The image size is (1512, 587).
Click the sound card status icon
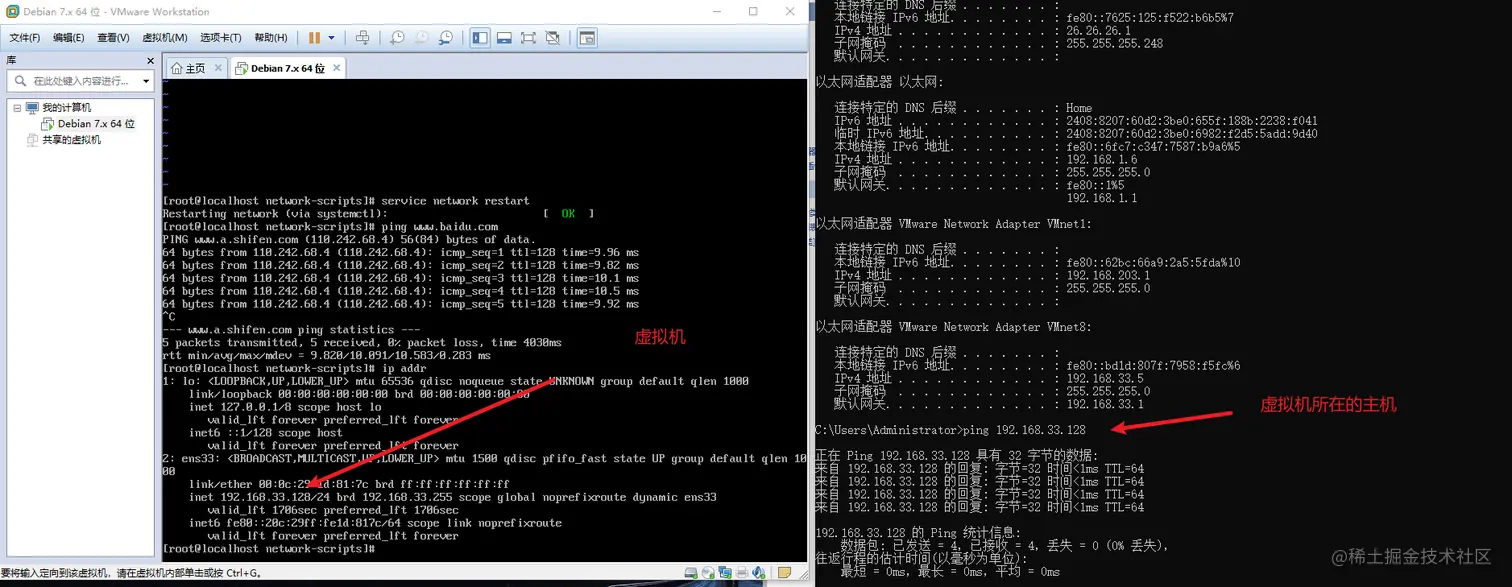[758, 573]
